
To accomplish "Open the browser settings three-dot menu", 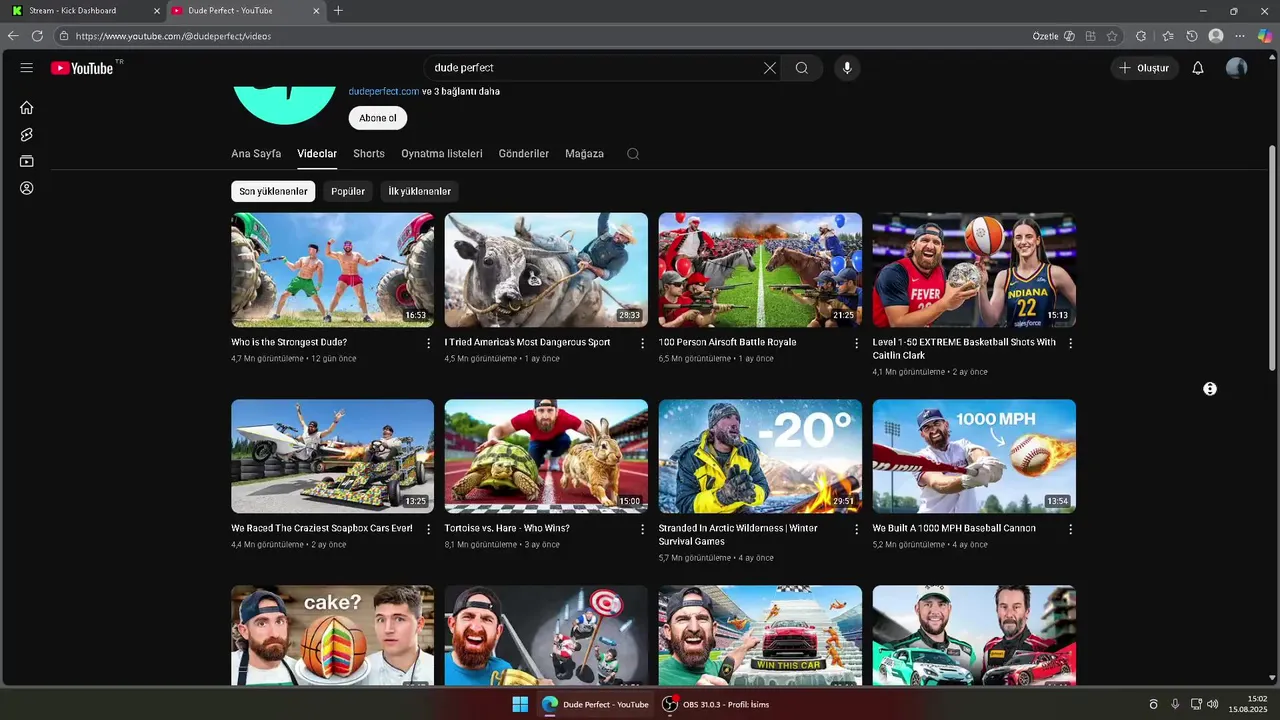I will [x=1240, y=36].
